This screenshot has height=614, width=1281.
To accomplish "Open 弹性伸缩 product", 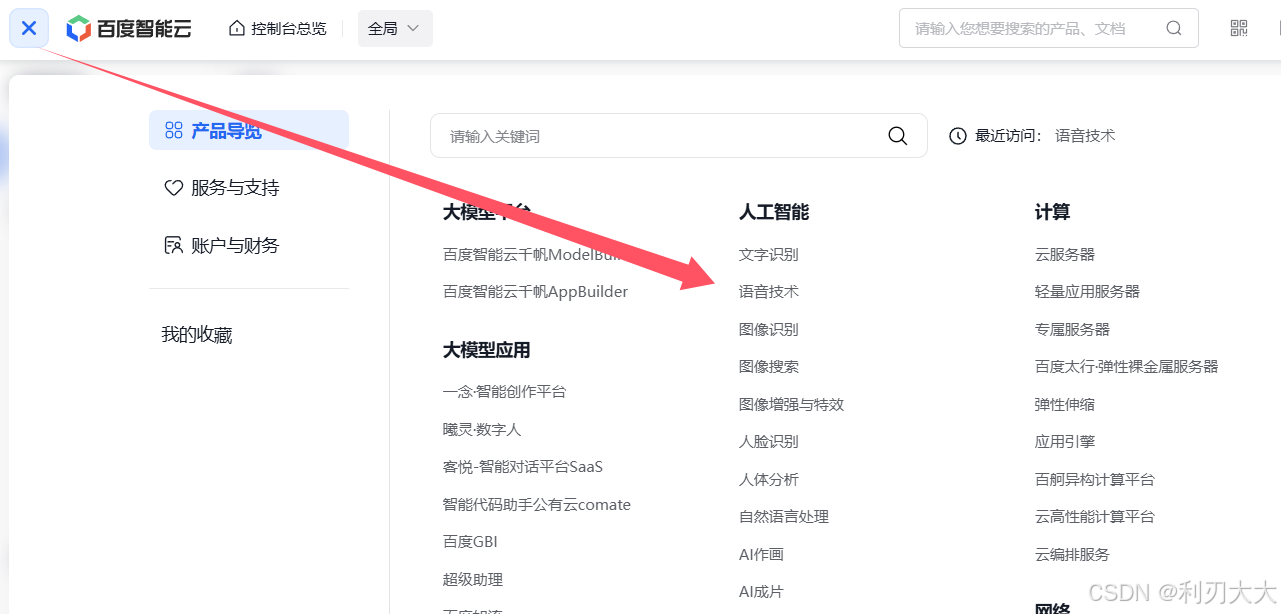I will click(x=1065, y=405).
